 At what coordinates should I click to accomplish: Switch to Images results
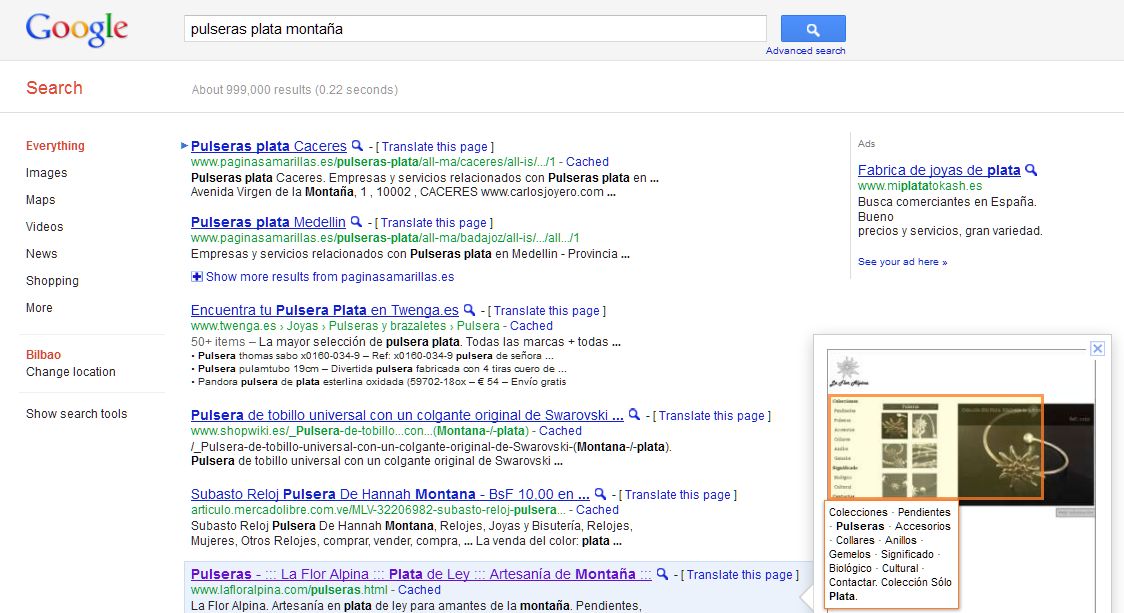47,173
